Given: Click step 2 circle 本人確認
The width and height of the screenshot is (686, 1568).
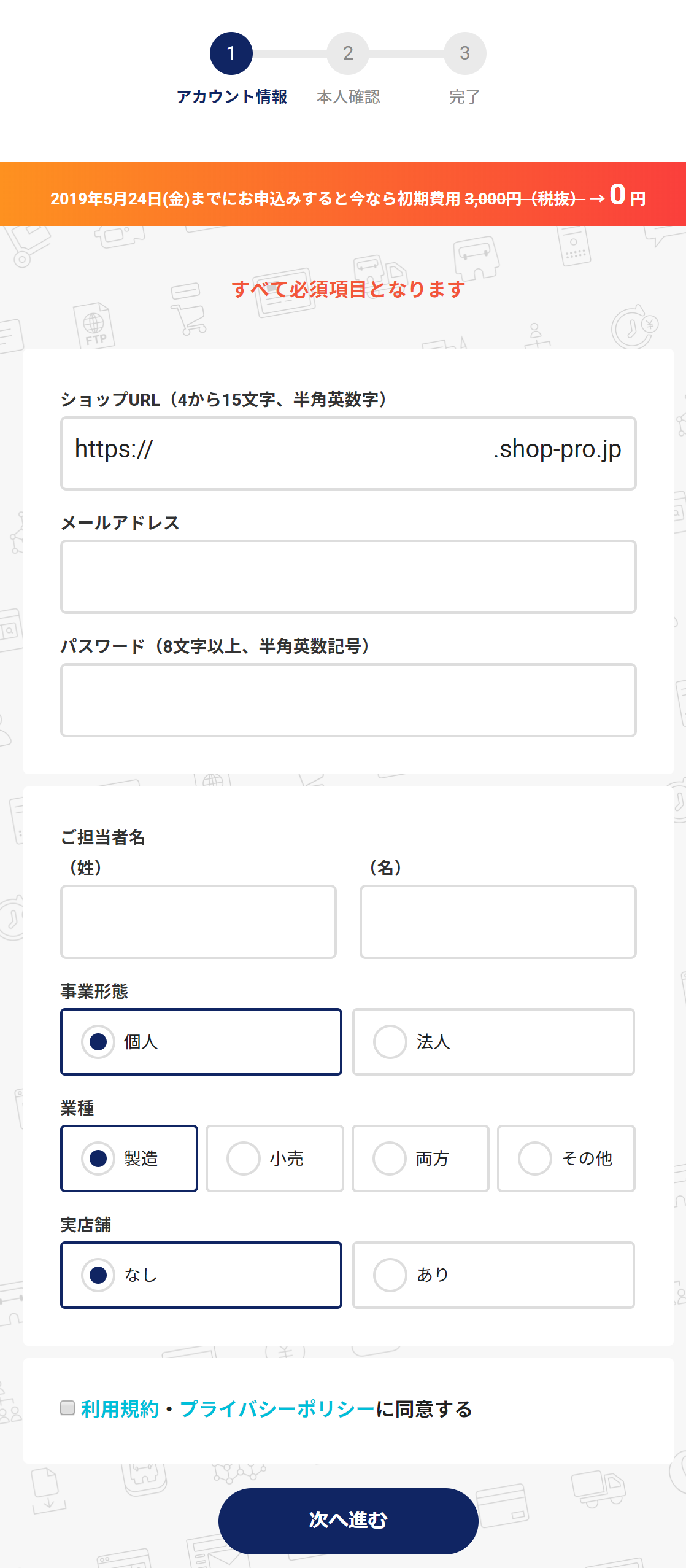Looking at the screenshot, I should click(x=348, y=53).
